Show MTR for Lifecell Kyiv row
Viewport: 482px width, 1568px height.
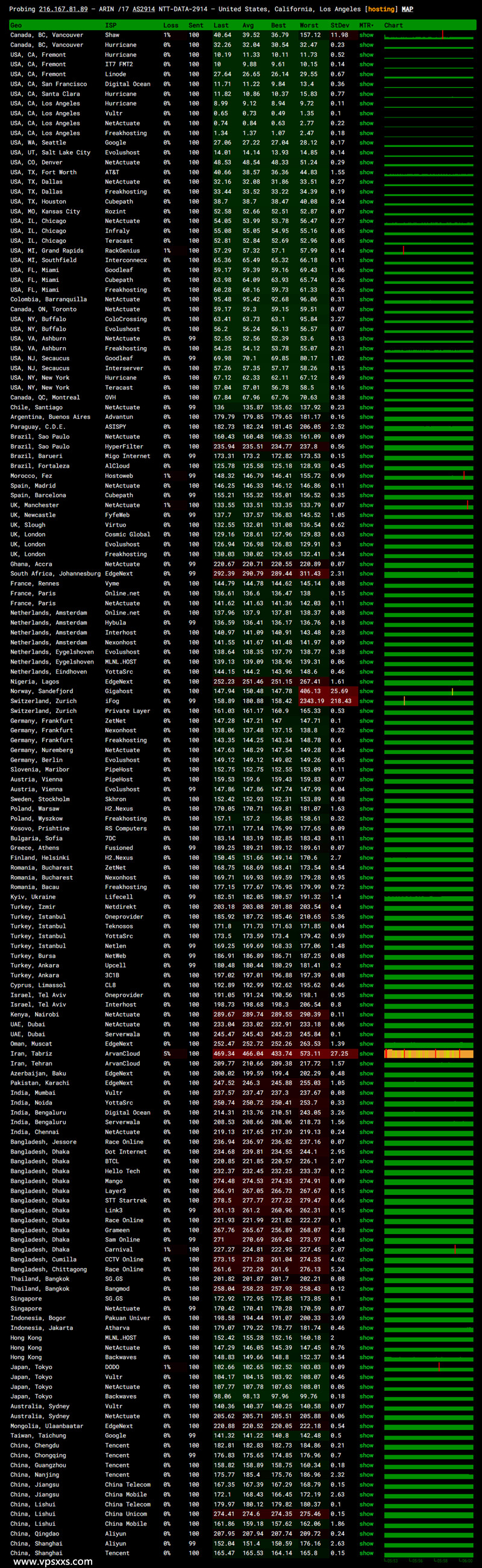click(x=366, y=897)
